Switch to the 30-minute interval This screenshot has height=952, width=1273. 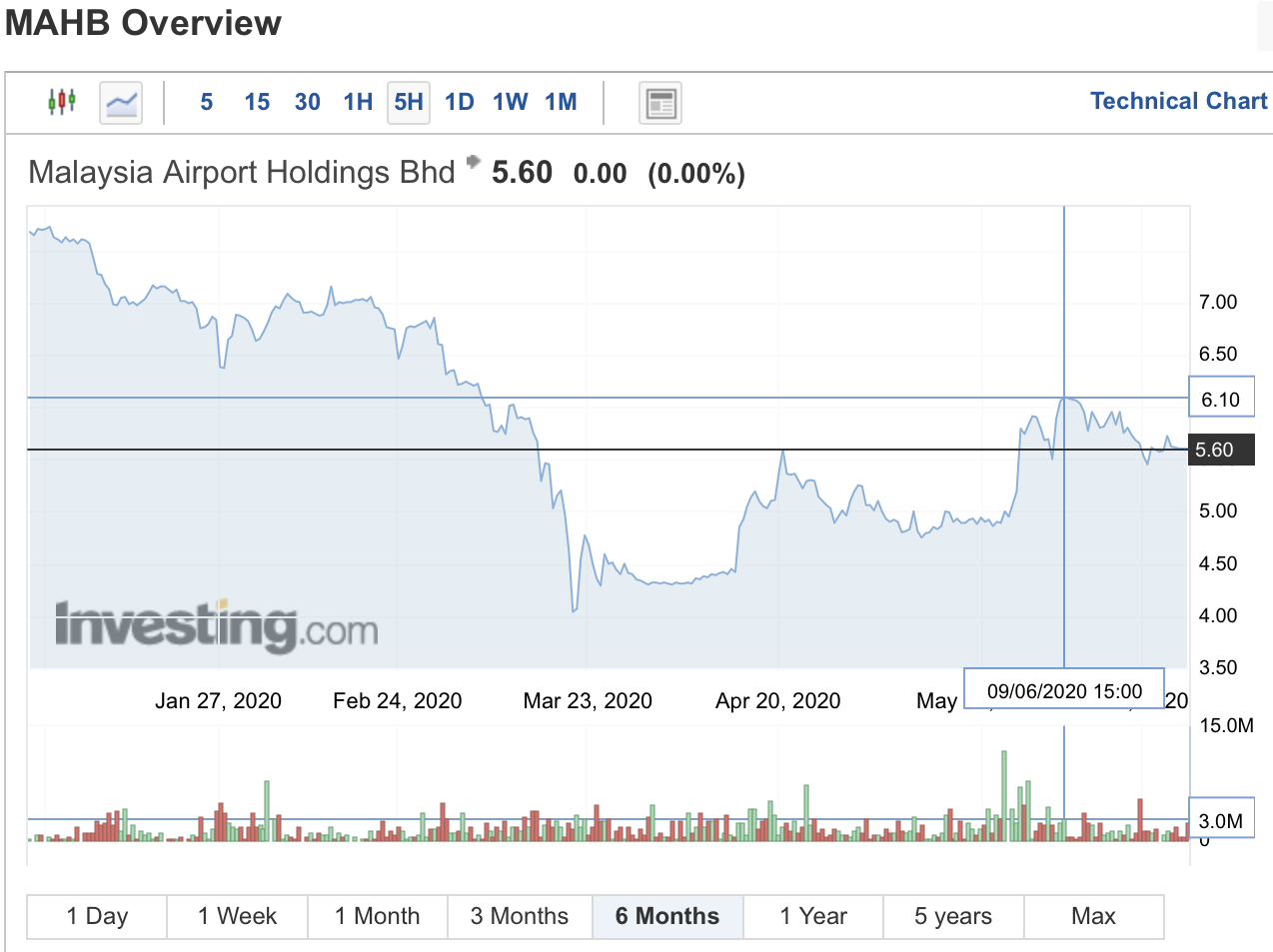pyautogui.click(x=307, y=102)
